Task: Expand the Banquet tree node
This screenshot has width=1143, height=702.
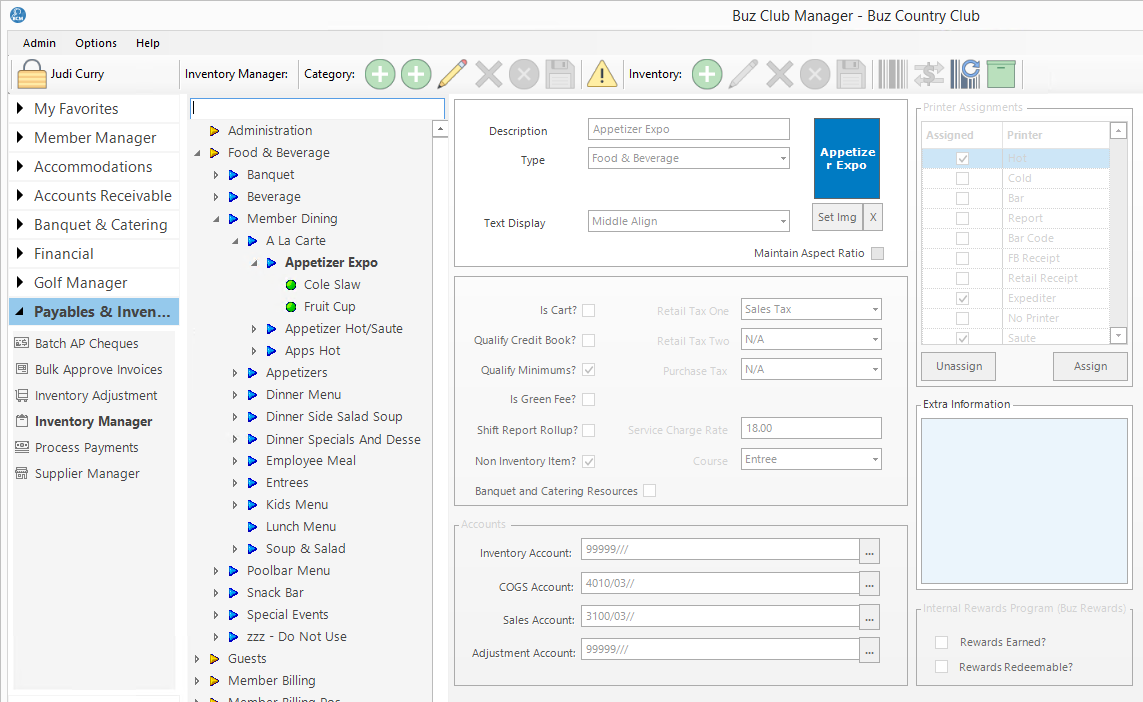Action: [x=216, y=175]
